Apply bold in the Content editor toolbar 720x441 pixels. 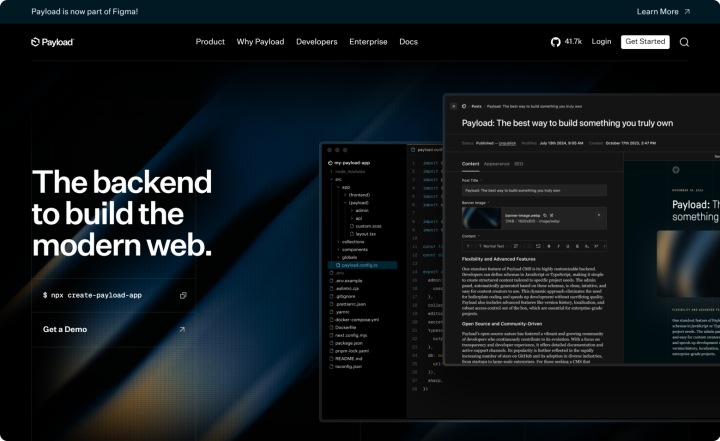[549, 246]
